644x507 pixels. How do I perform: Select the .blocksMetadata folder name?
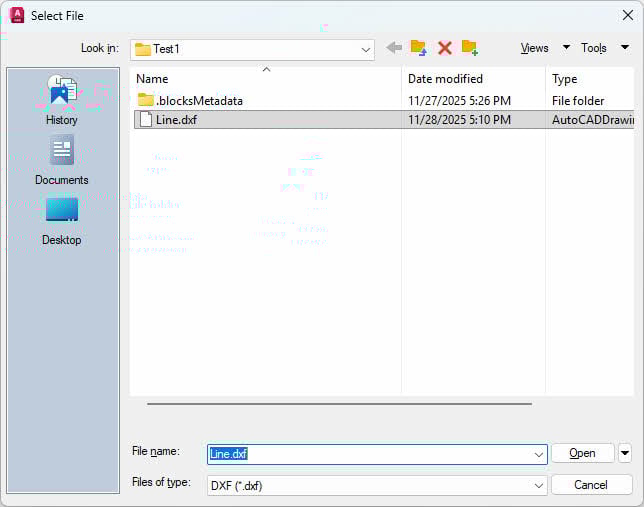pos(199,101)
